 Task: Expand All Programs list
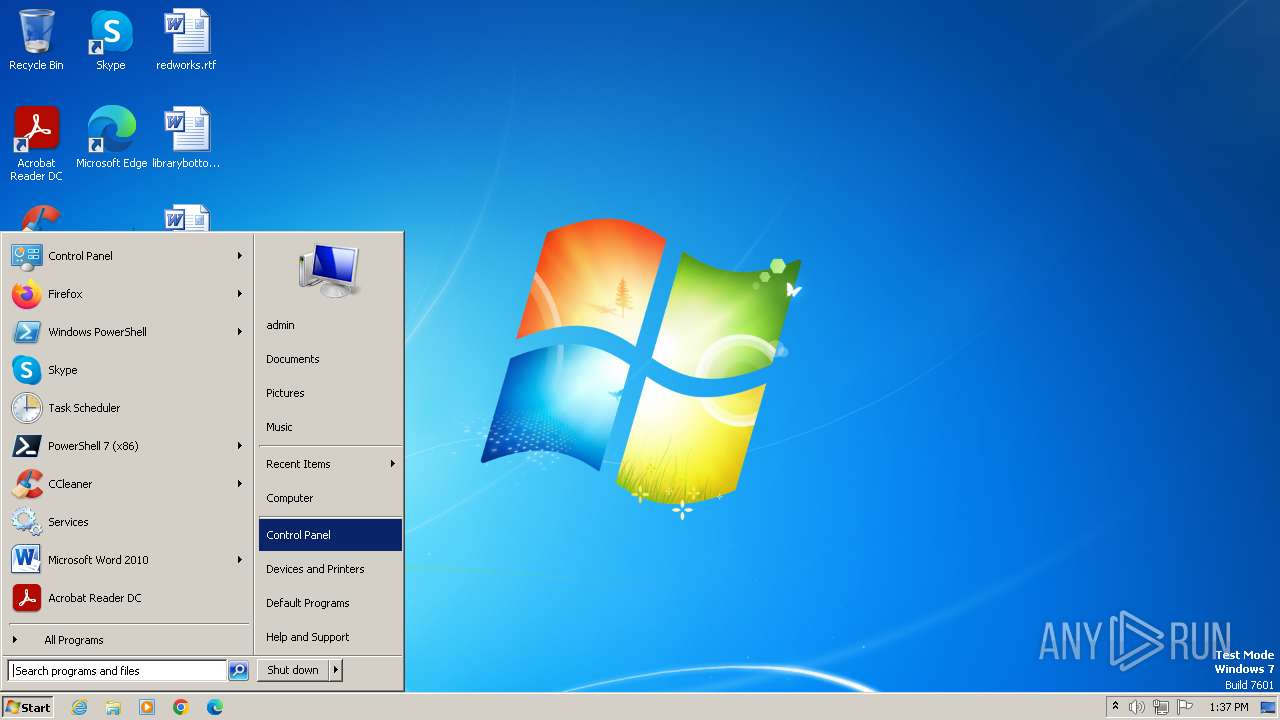[x=128, y=640]
